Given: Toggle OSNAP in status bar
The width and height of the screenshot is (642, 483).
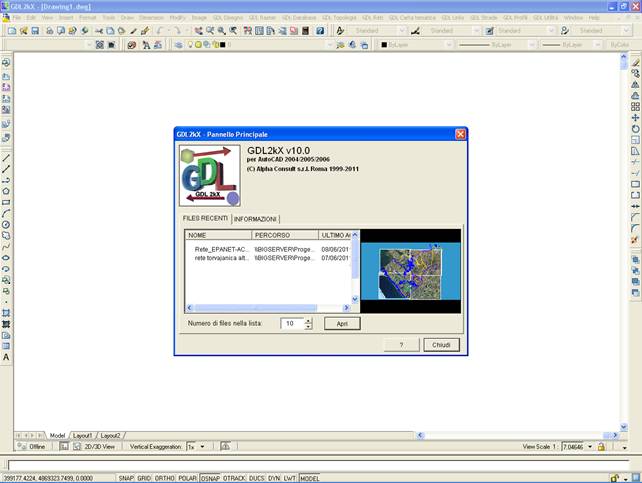Looking at the screenshot, I should pos(210,478).
